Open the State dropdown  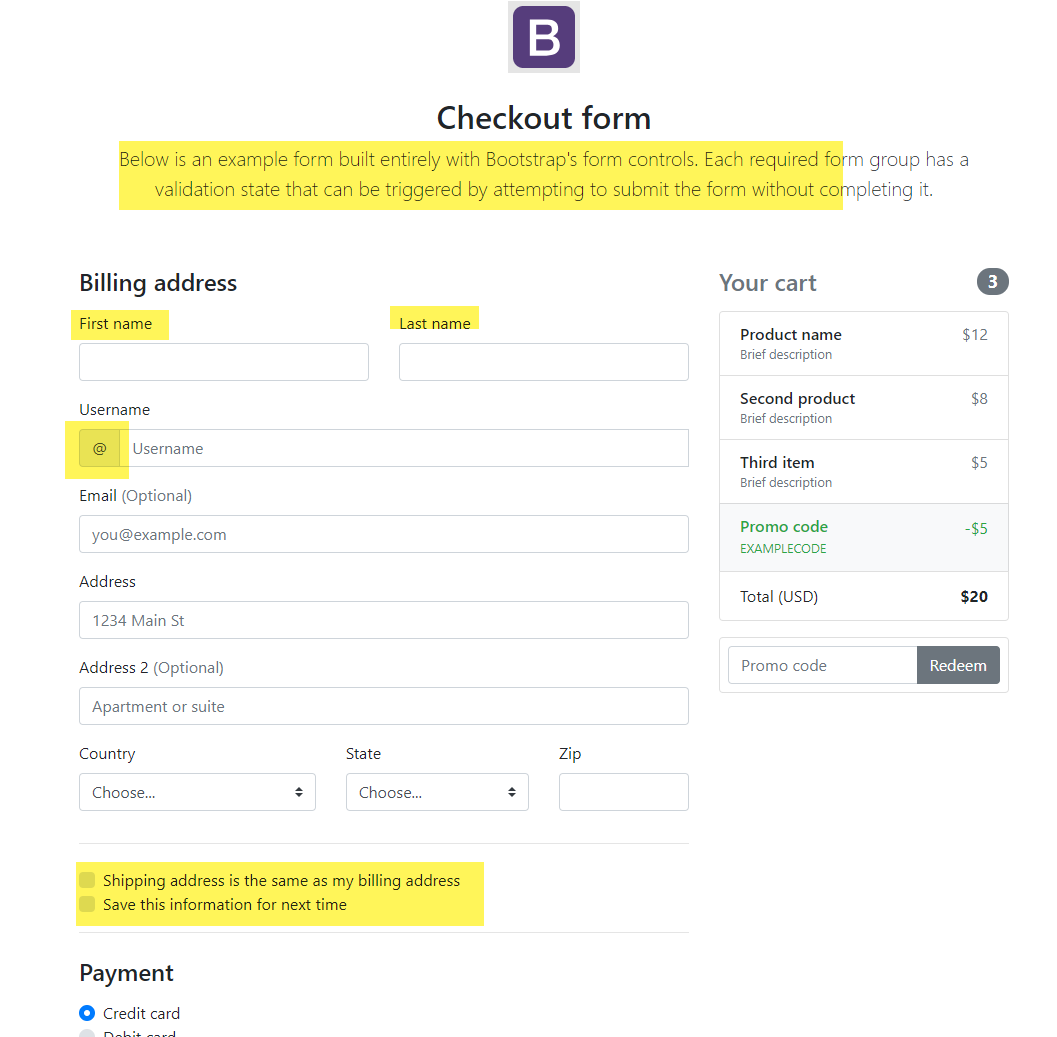437,792
